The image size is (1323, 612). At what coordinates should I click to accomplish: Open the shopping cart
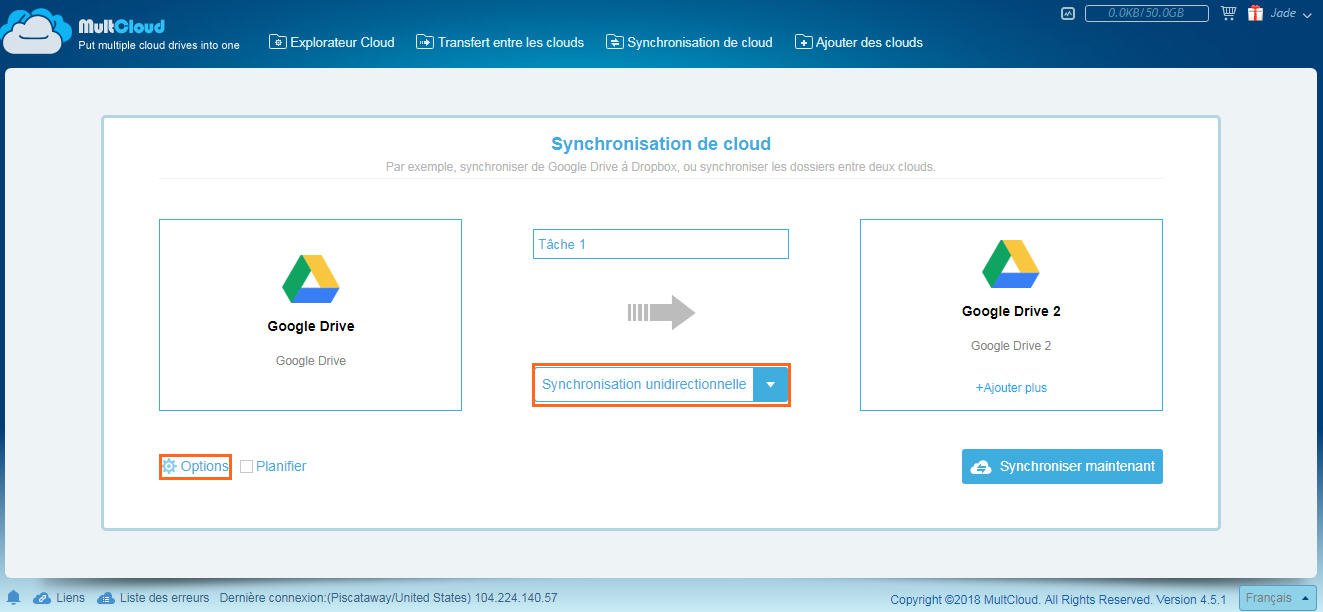(x=1227, y=13)
